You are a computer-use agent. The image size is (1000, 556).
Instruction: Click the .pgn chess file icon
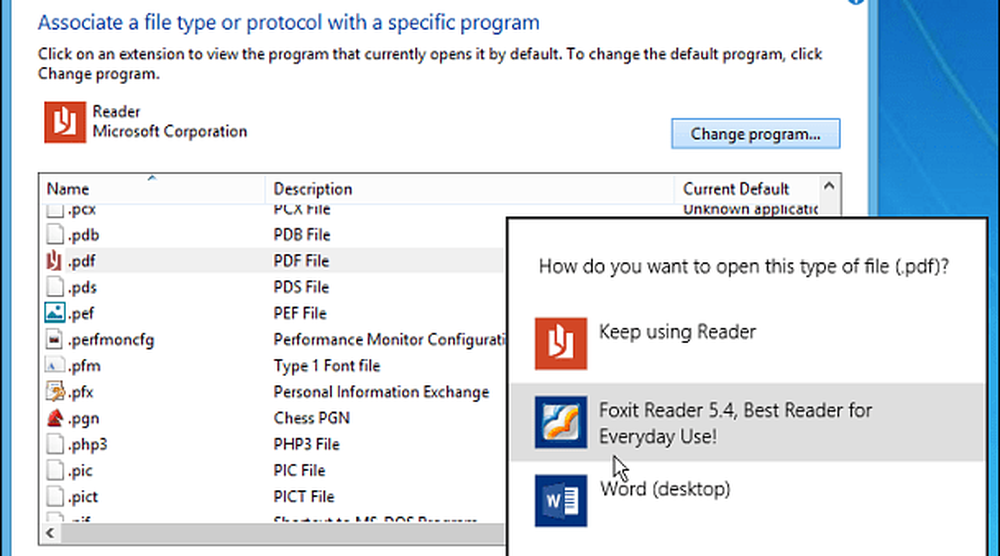(55, 418)
